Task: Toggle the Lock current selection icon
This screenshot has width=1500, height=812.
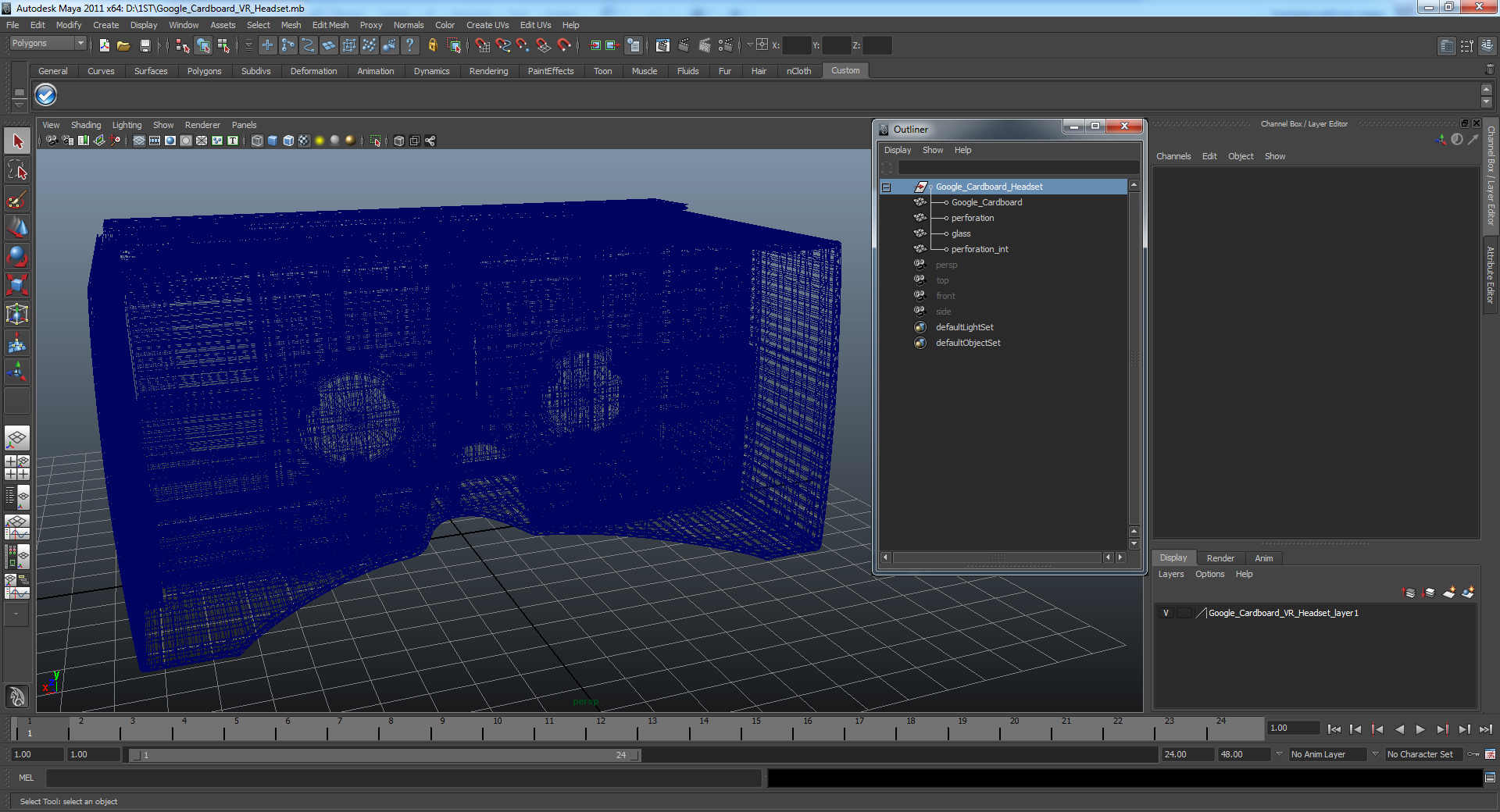Action: click(x=433, y=45)
